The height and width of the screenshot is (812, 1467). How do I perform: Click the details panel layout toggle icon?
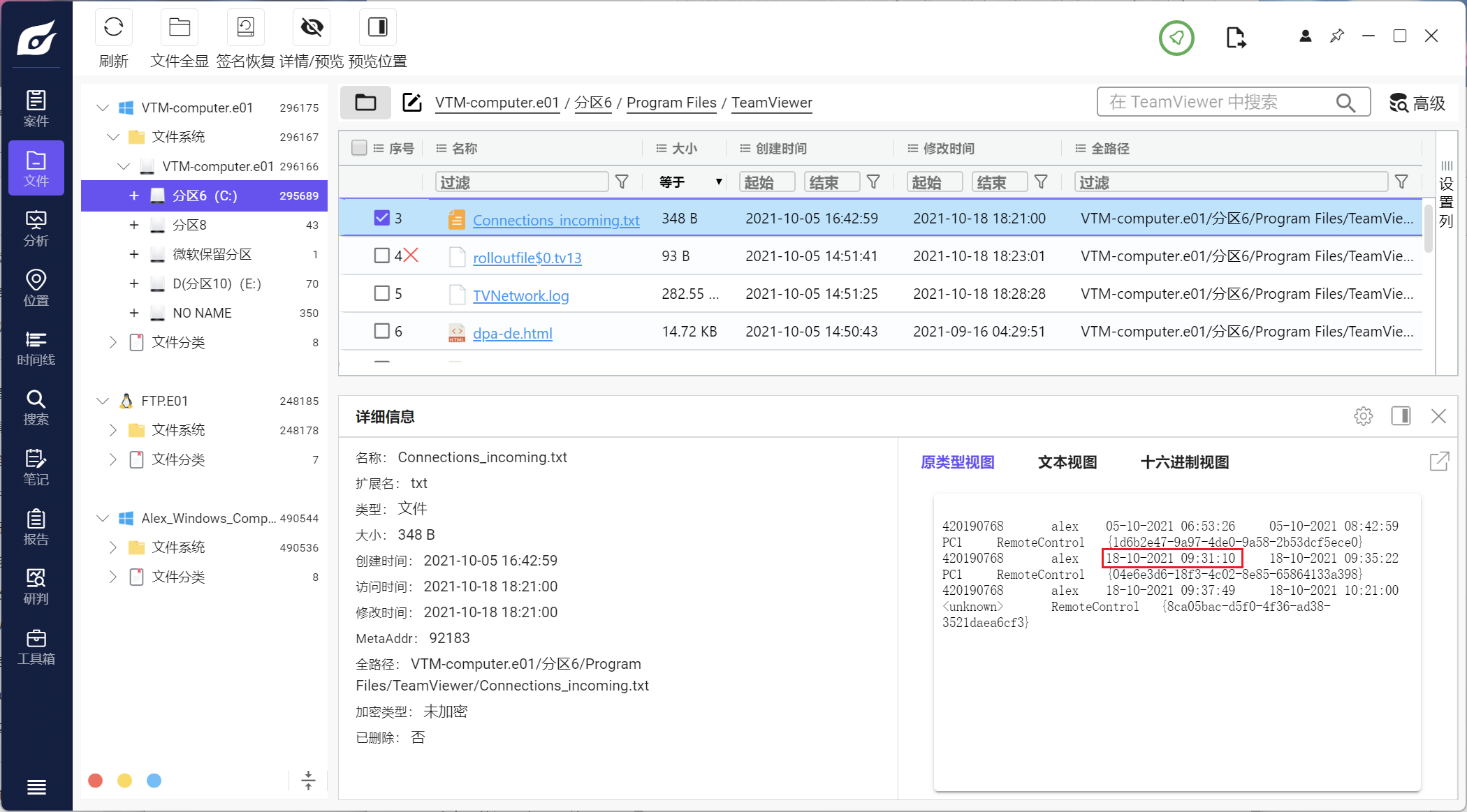point(1401,416)
